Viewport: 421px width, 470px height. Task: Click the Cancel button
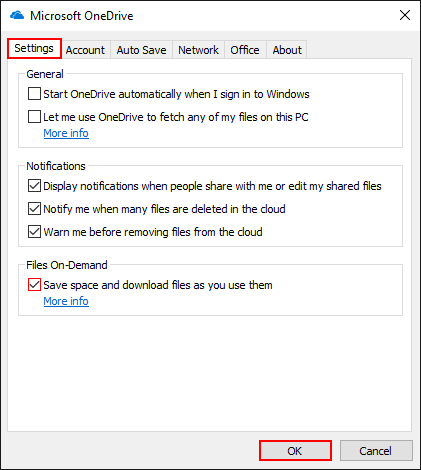[376, 451]
